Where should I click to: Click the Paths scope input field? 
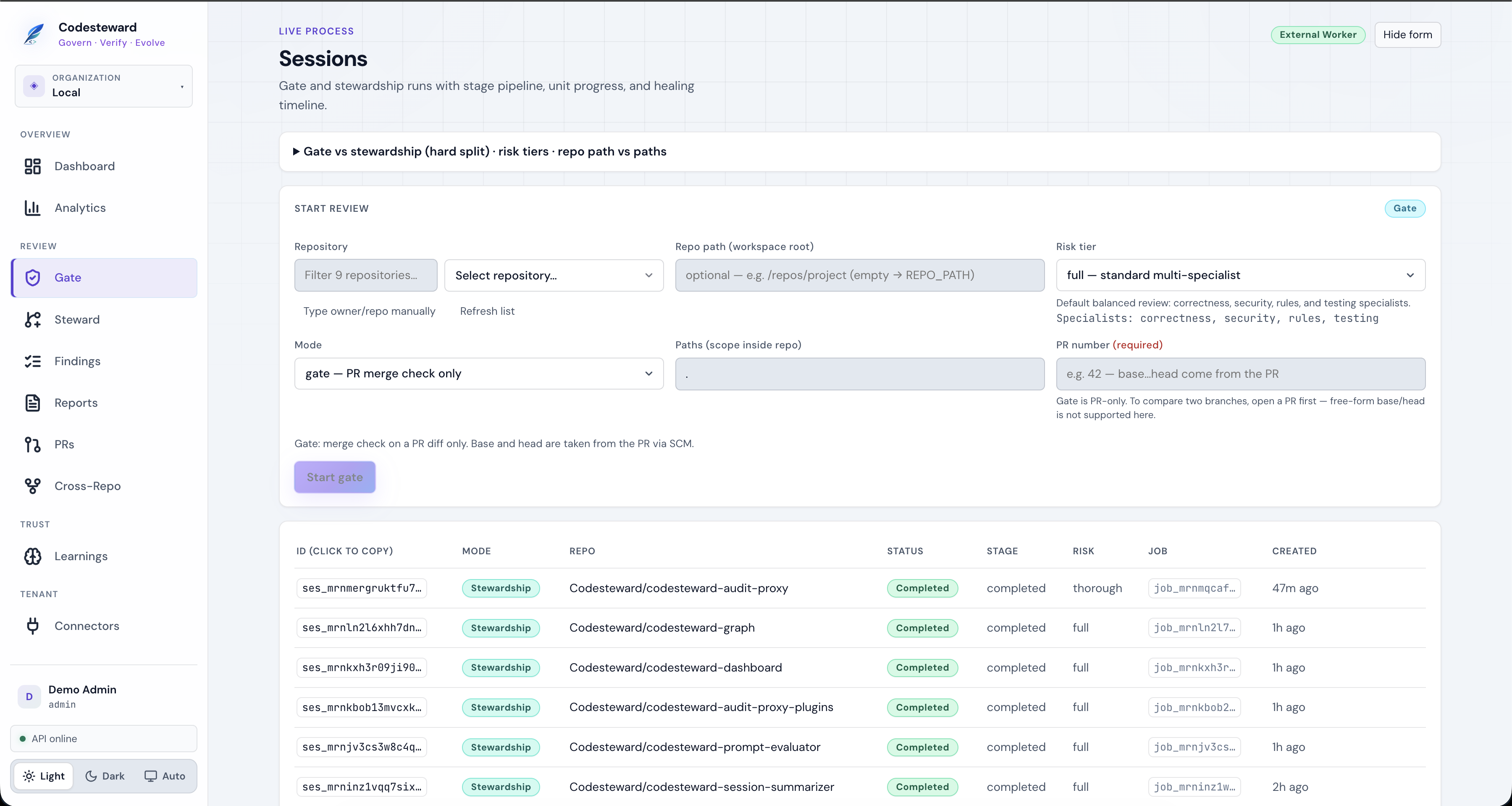pyautogui.click(x=860, y=374)
